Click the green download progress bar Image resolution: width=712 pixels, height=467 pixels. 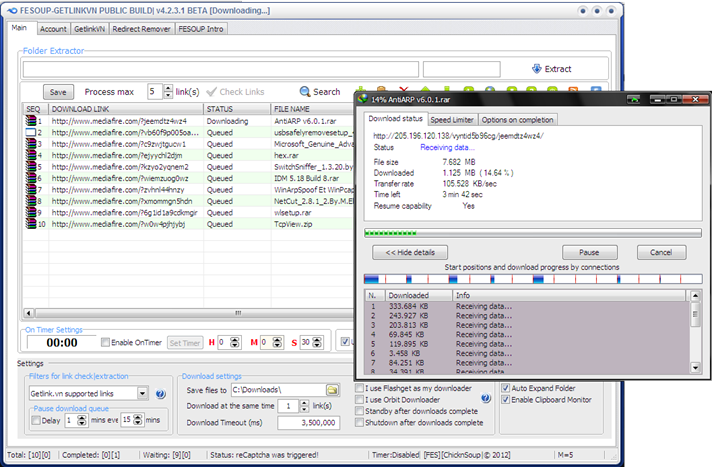coord(533,233)
